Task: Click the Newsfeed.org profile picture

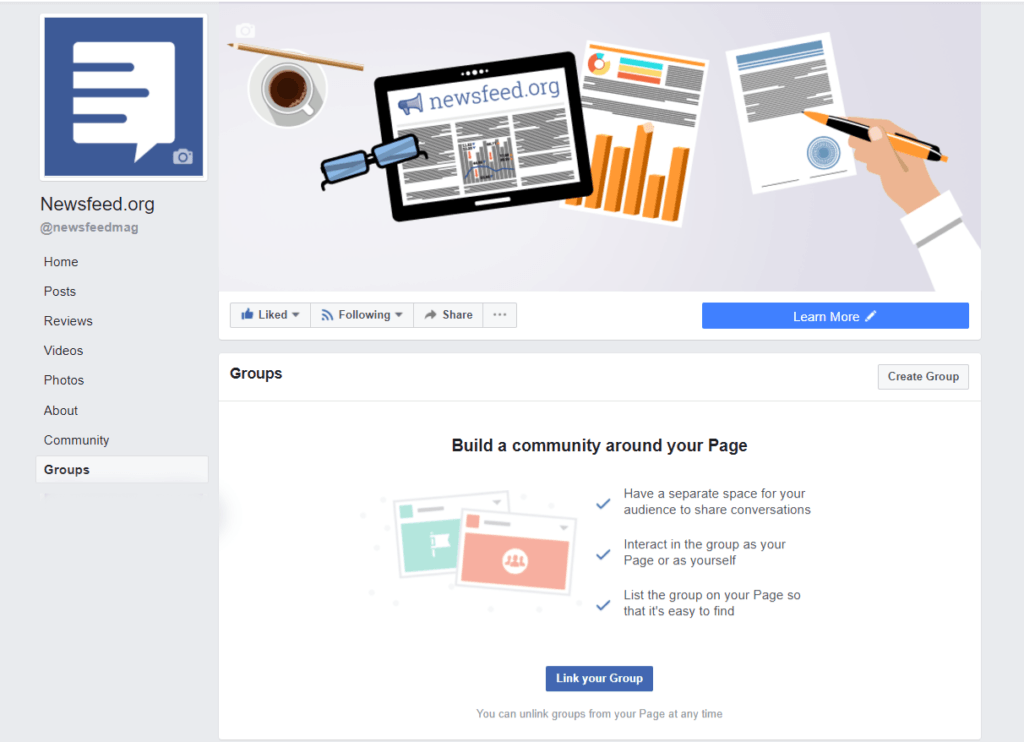Action: click(123, 97)
